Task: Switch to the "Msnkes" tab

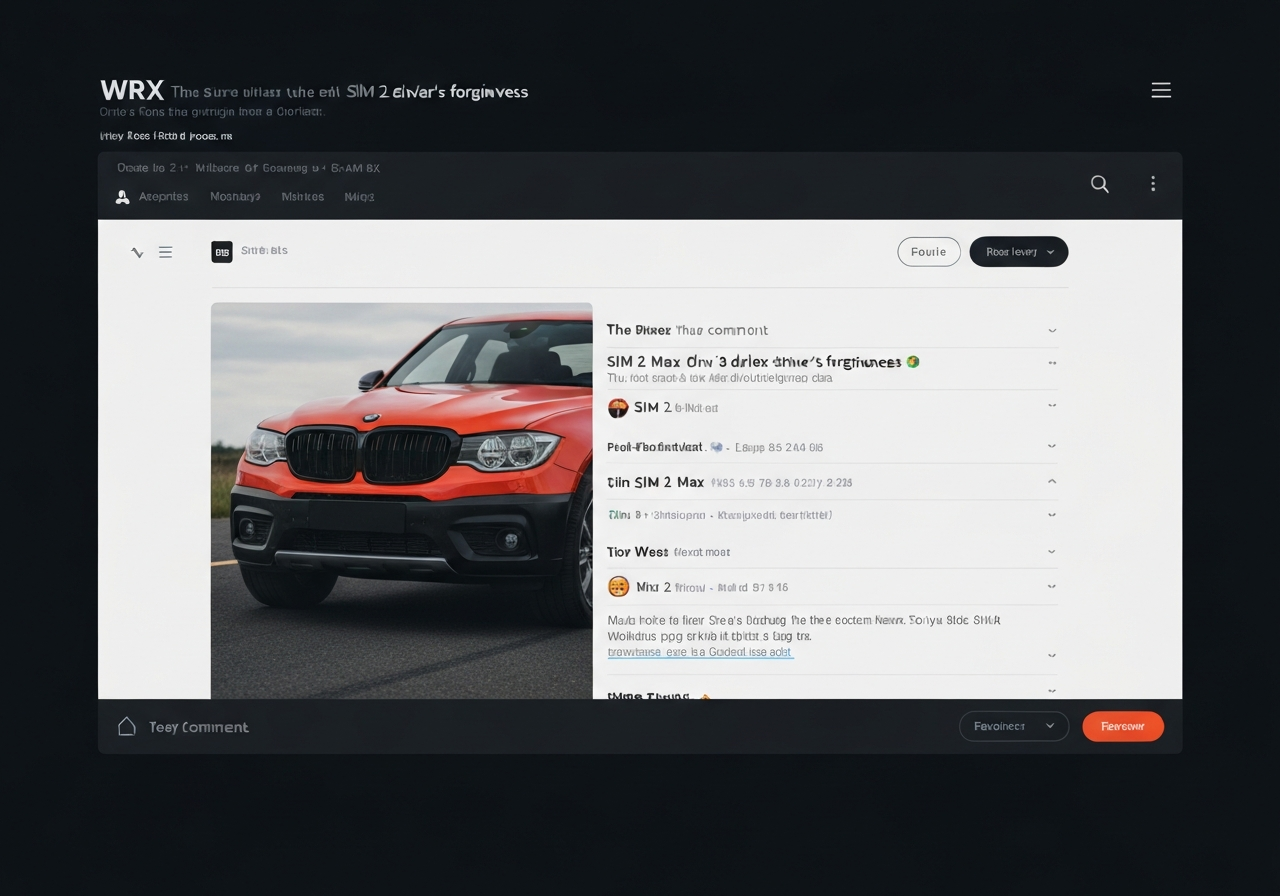Action: [303, 197]
